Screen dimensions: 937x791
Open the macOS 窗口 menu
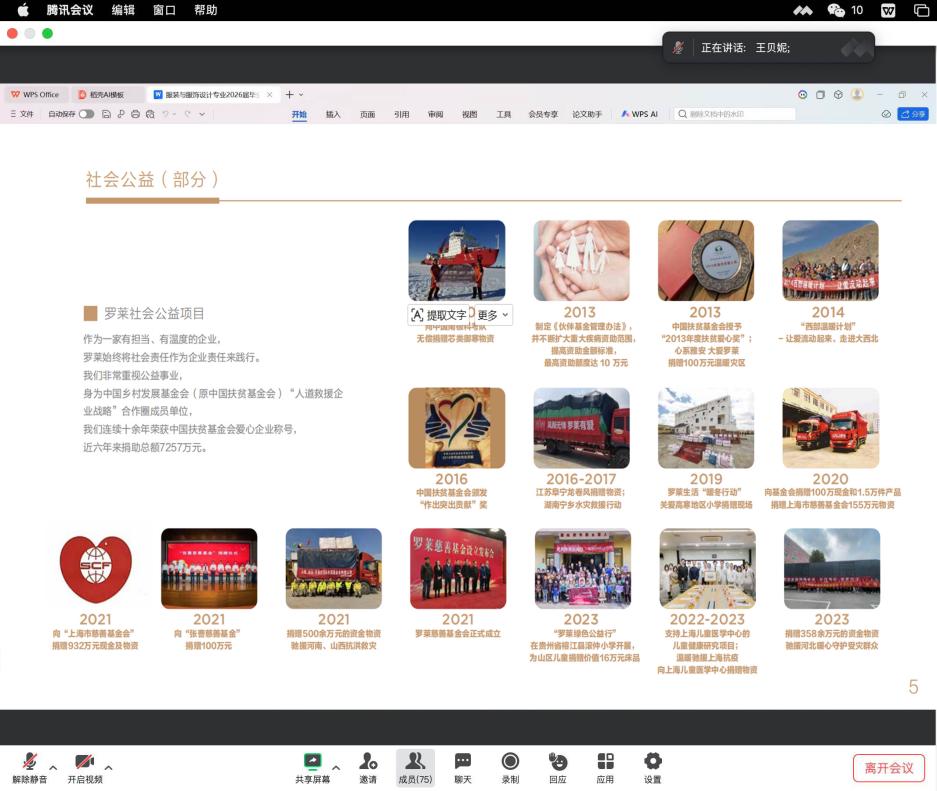[164, 10]
